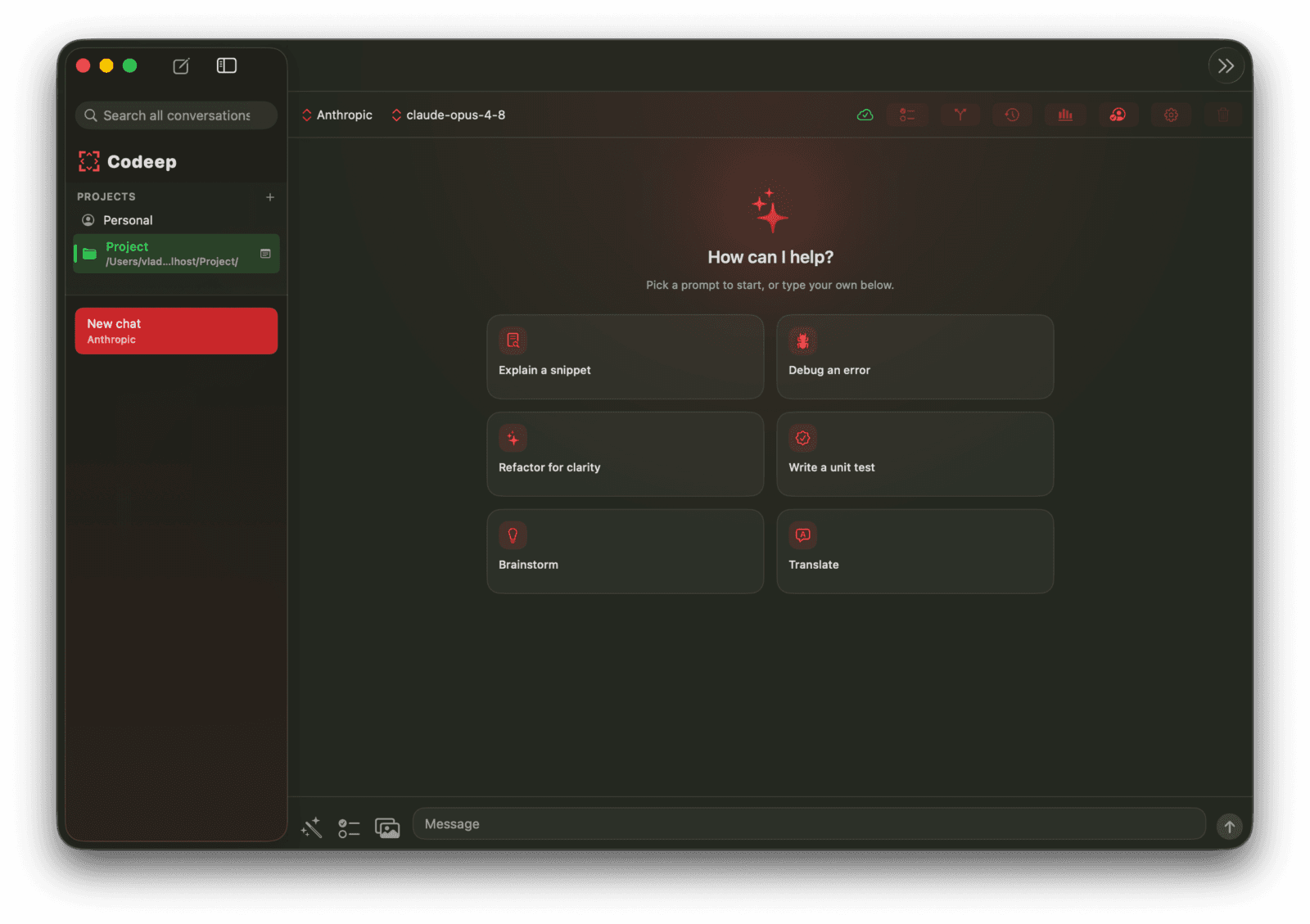Open settings with the gear icon
Screen dimensions: 1310x924
[x=1171, y=115]
